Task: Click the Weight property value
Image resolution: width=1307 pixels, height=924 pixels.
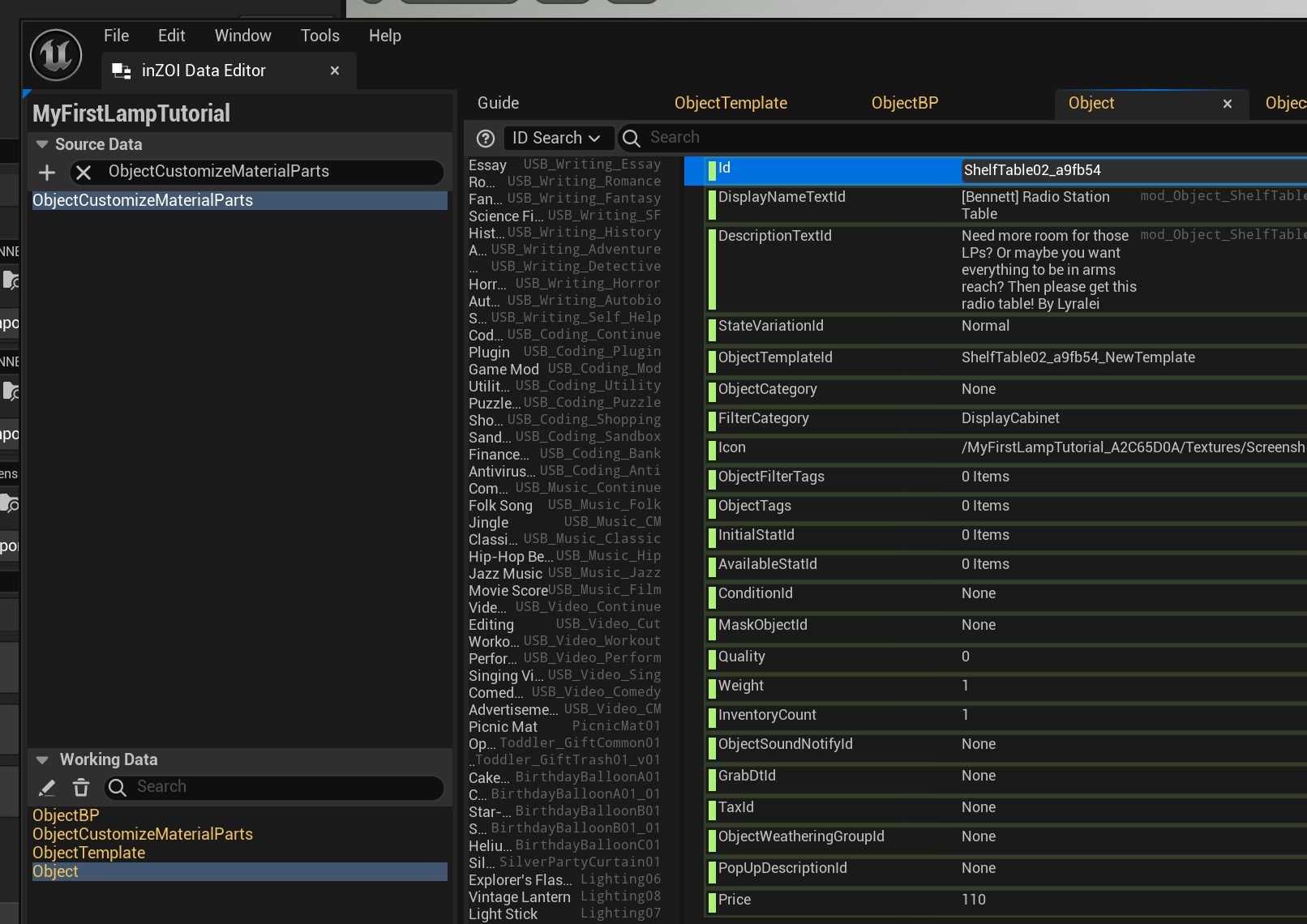Action: (965, 686)
